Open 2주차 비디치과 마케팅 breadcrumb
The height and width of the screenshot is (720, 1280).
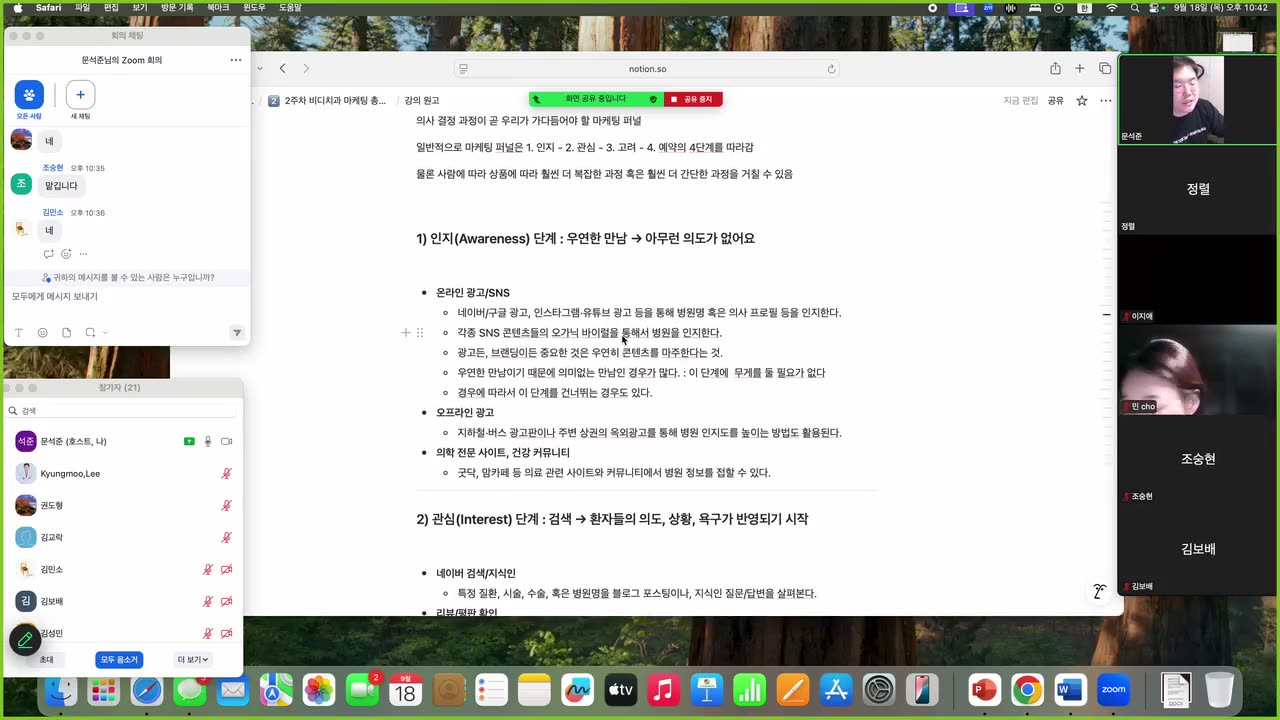(x=327, y=100)
